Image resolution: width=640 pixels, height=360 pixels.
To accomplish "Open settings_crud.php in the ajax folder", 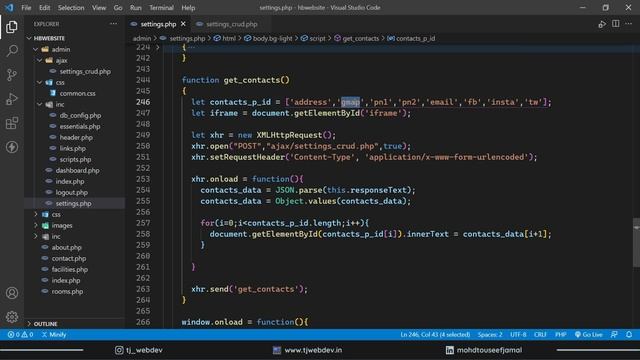I will click(85, 71).
